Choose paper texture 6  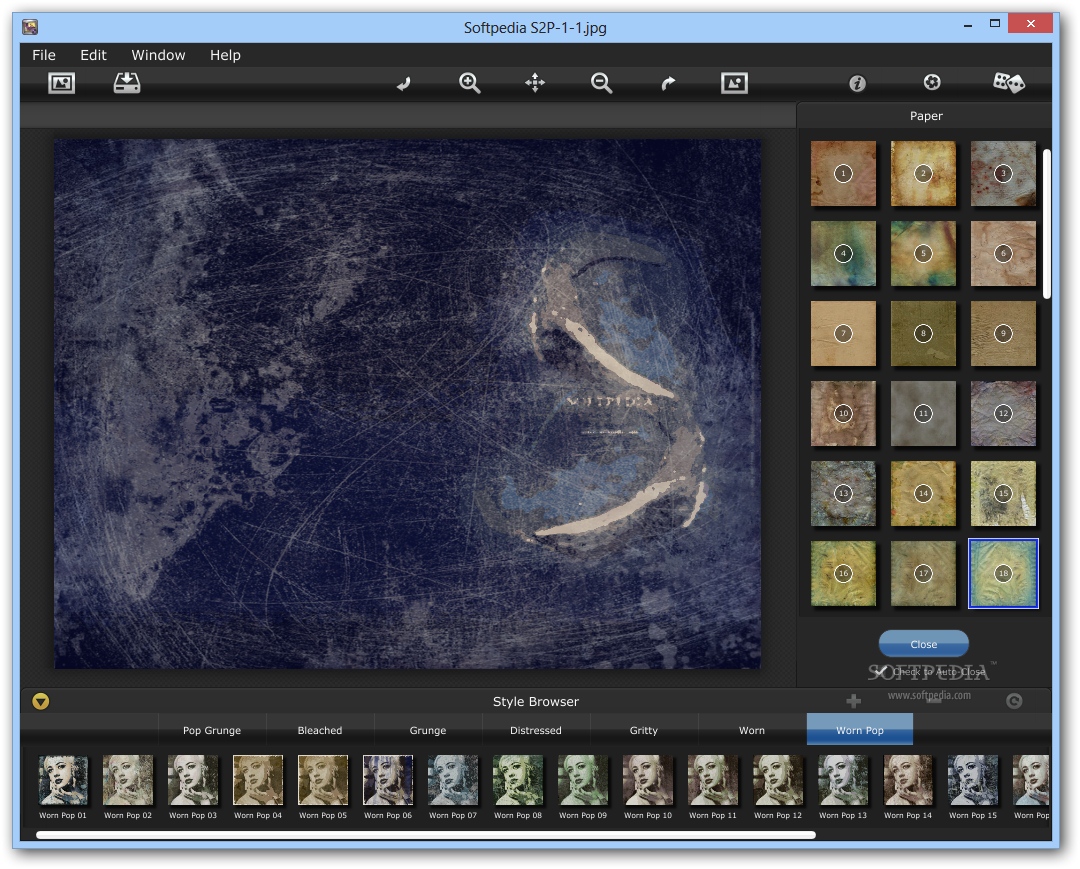pyautogui.click(x=1003, y=253)
